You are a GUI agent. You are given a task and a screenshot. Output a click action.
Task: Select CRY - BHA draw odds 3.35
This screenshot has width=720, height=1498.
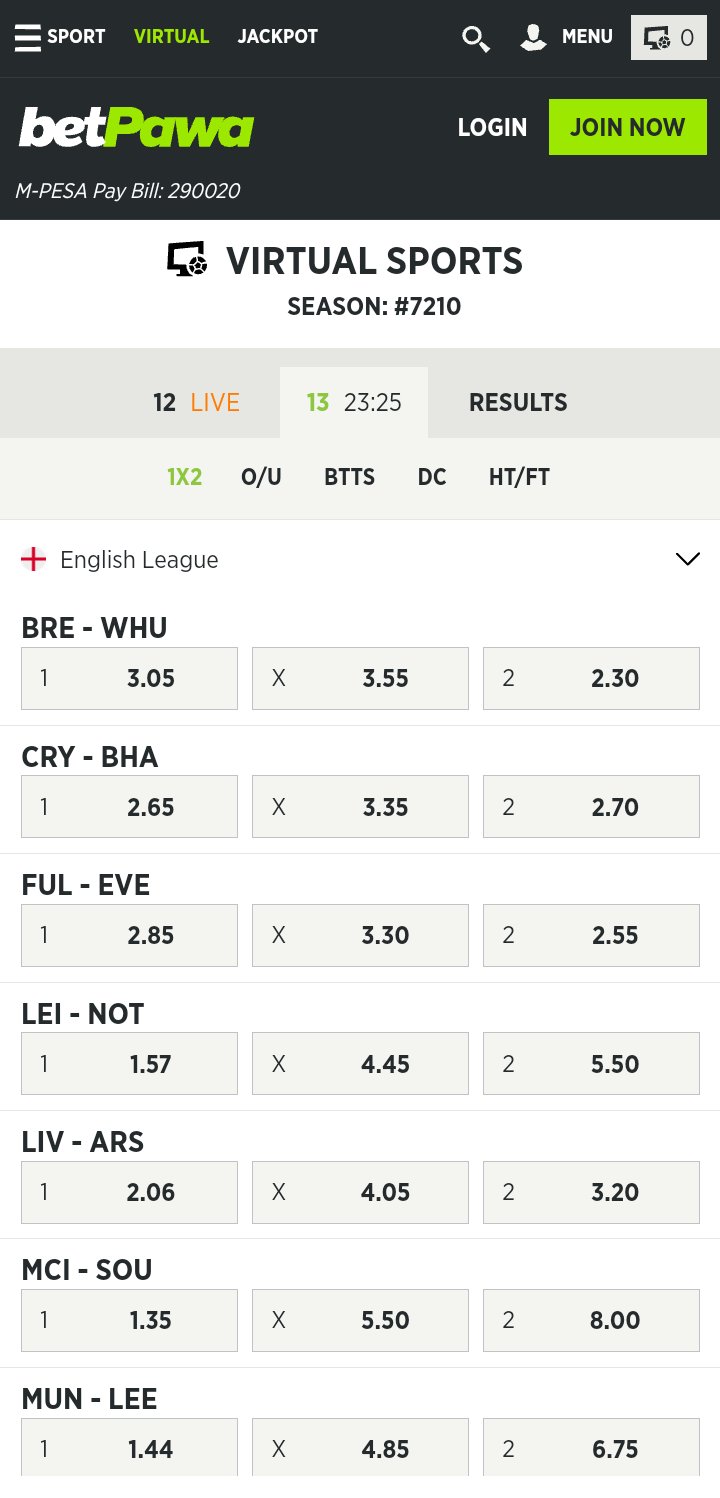360,807
